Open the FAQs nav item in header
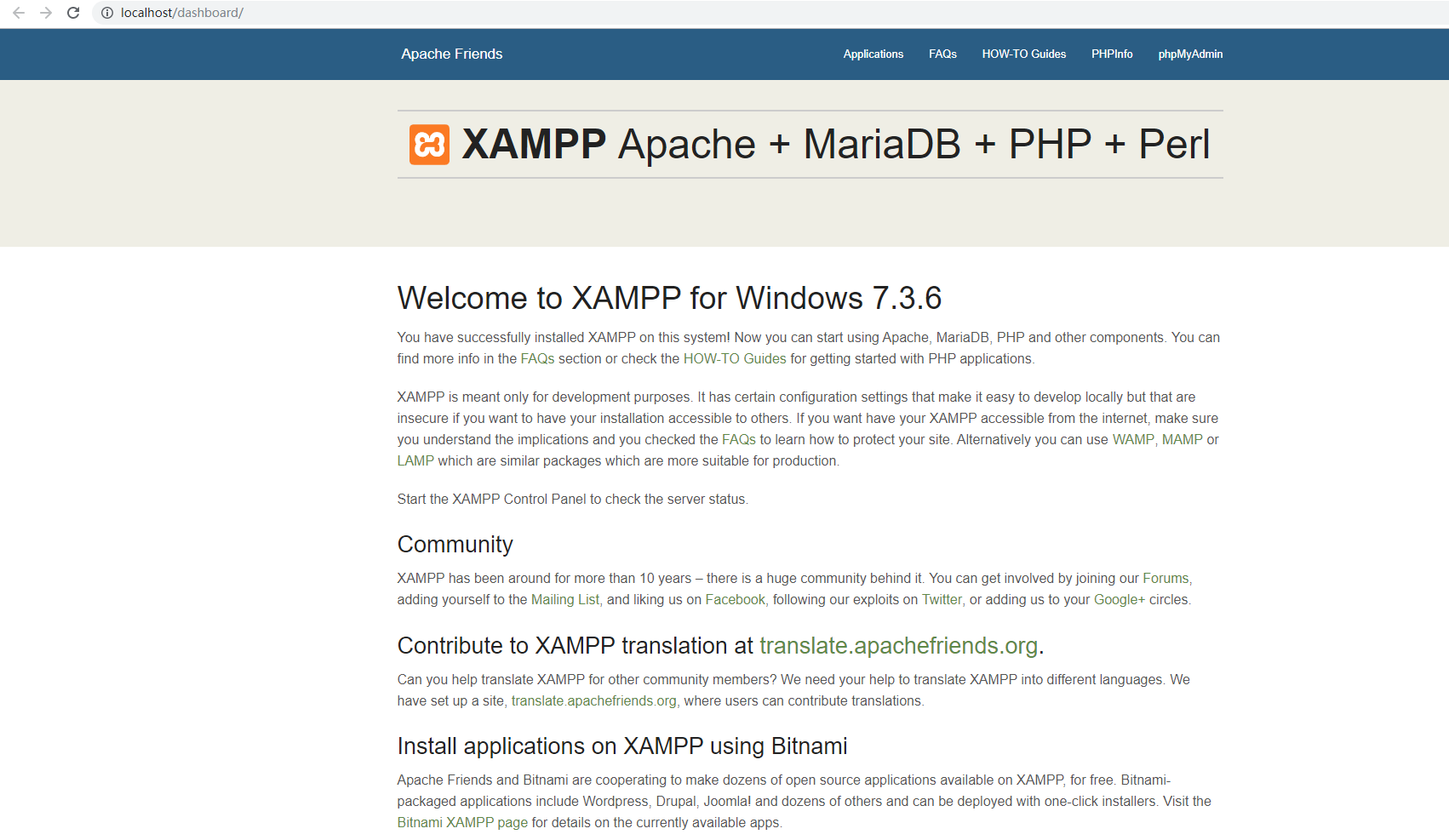The height and width of the screenshot is (840, 1449). [942, 54]
